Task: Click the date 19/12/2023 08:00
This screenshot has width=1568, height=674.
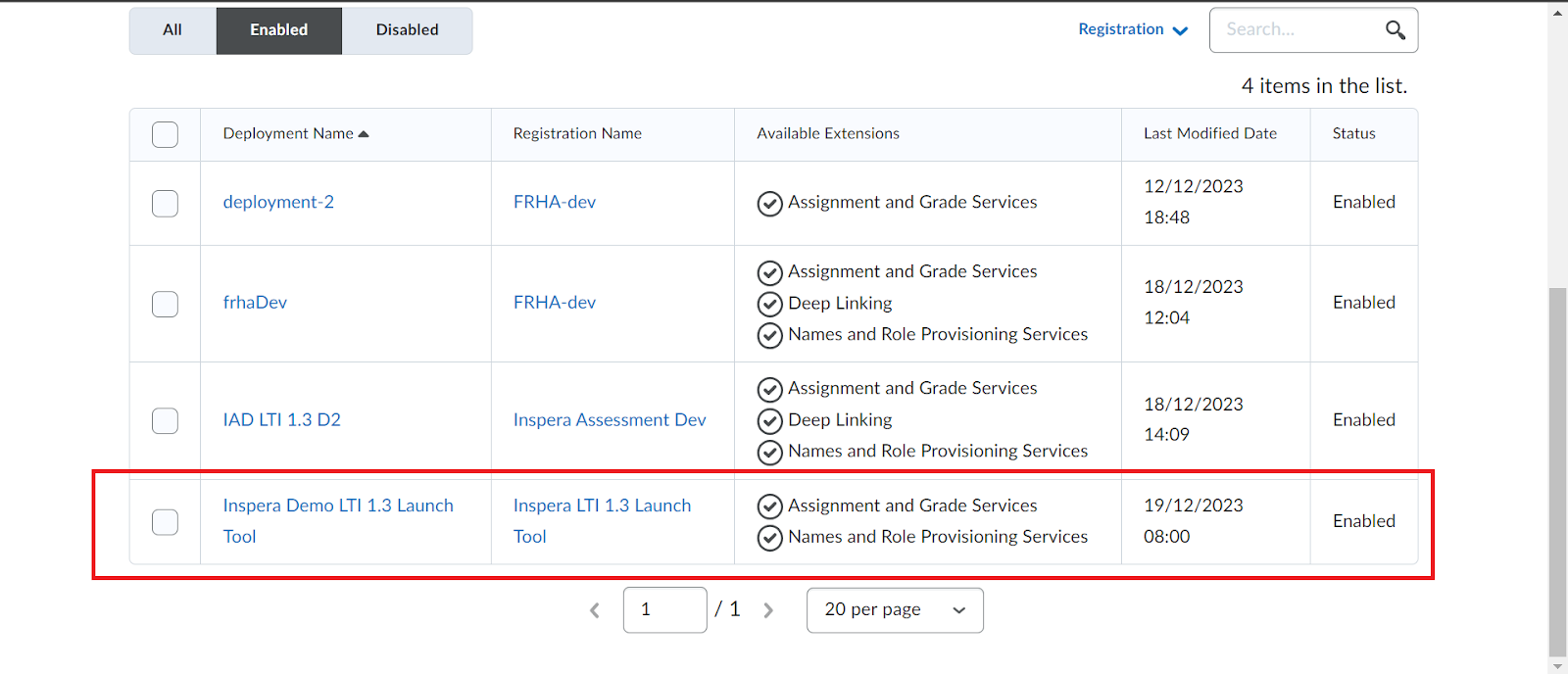Action: (x=1194, y=521)
